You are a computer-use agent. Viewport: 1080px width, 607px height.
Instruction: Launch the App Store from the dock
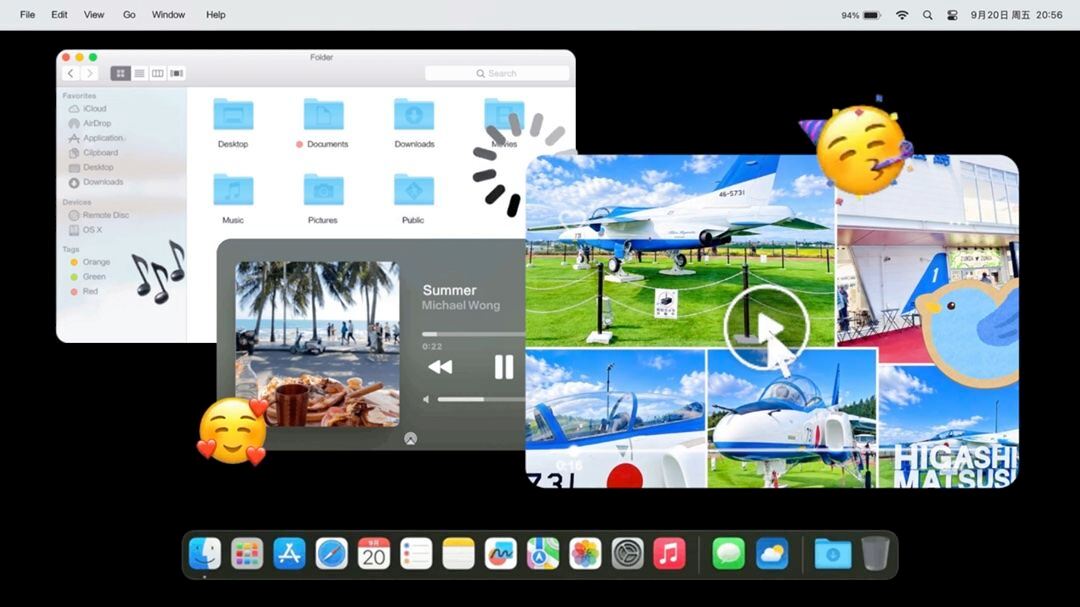[x=289, y=553]
